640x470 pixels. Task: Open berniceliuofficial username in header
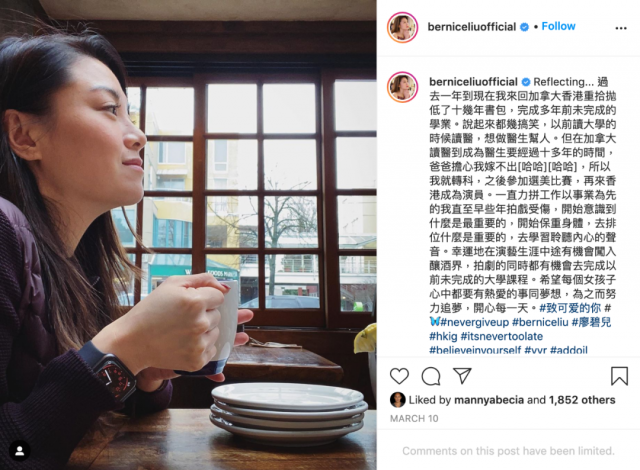pos(471,27)
